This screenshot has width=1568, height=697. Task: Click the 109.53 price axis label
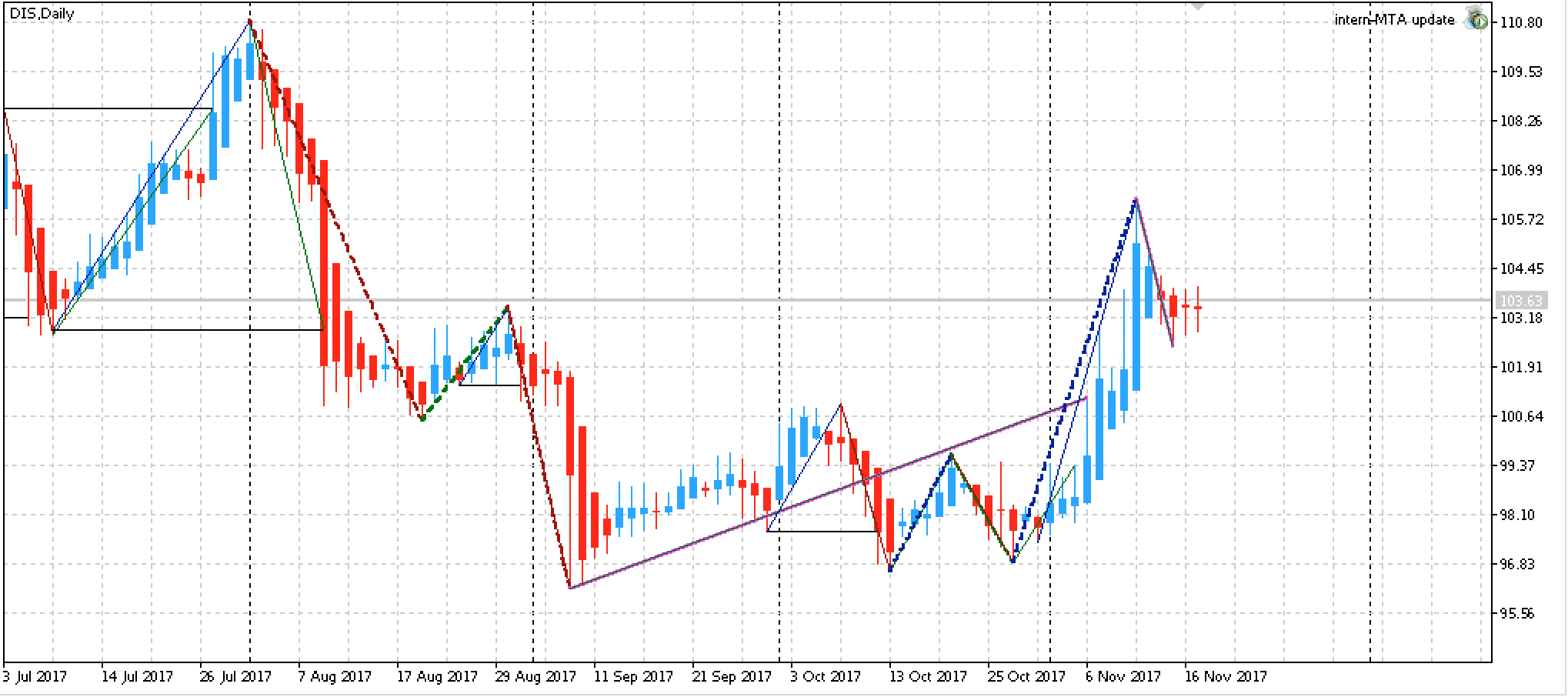[x=1521, y=72]
